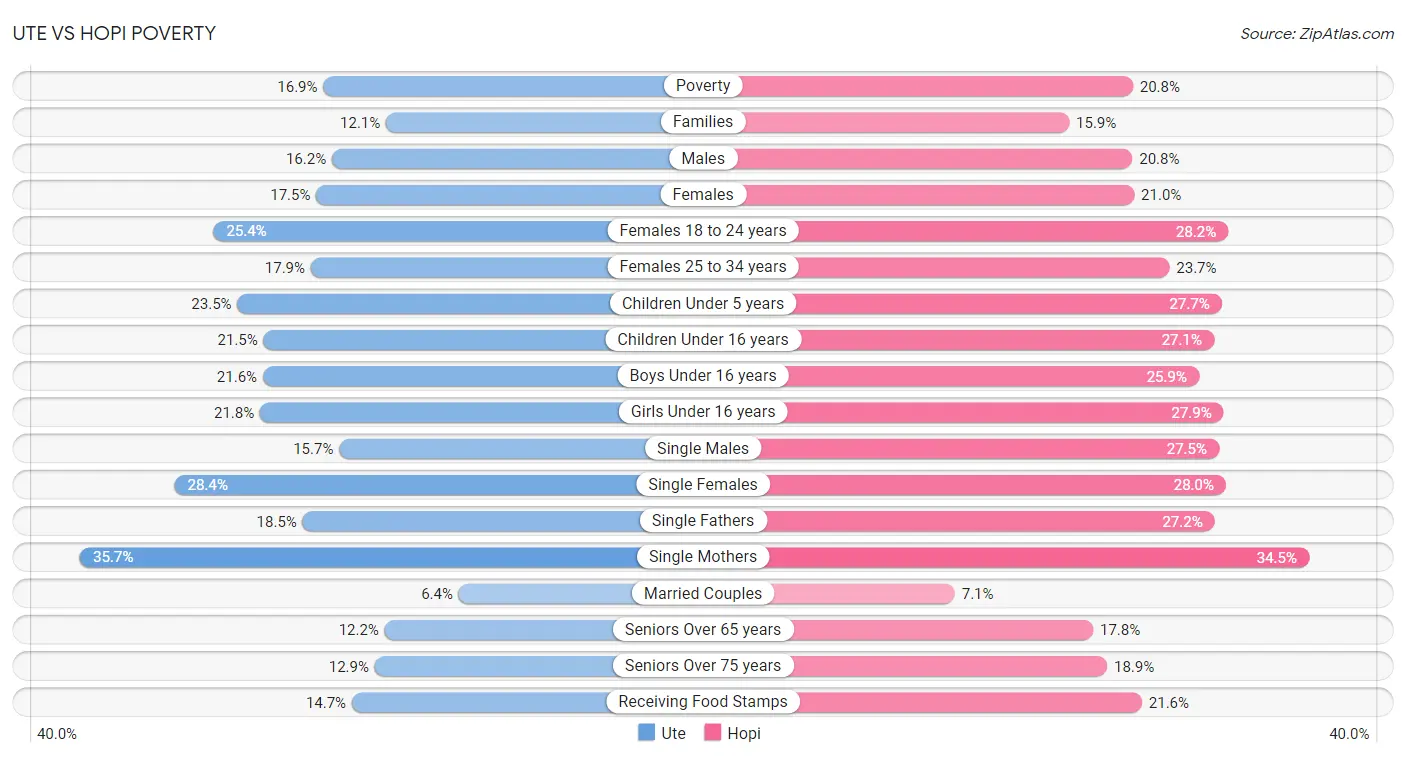This screenshot has width=1406, height=758.
Task: Toggle the Ute legend label
Action: point(673,733)
